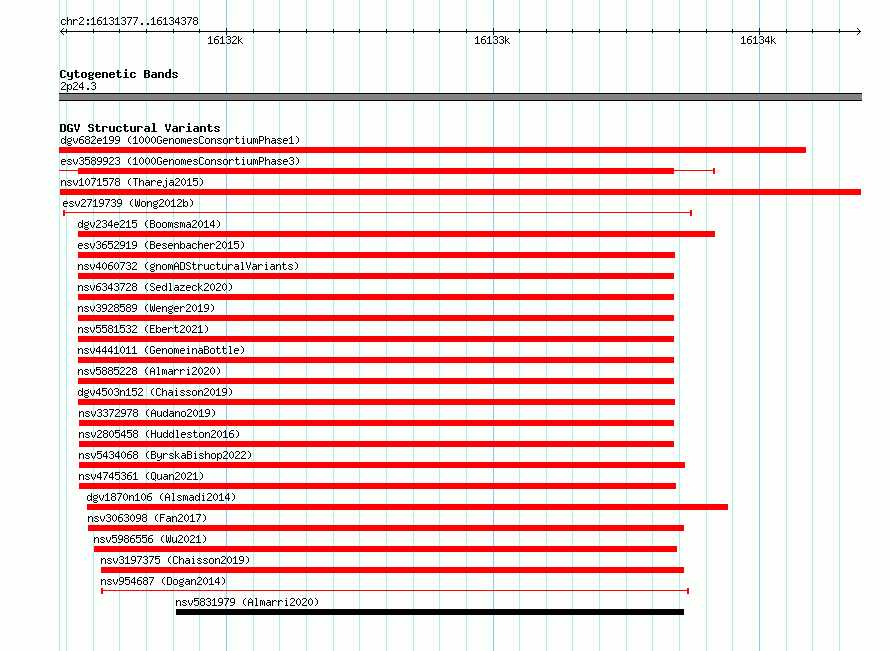
Task: Click the nsv3372978 red bar
Action: pyautogui.click(x=376, y=423)
